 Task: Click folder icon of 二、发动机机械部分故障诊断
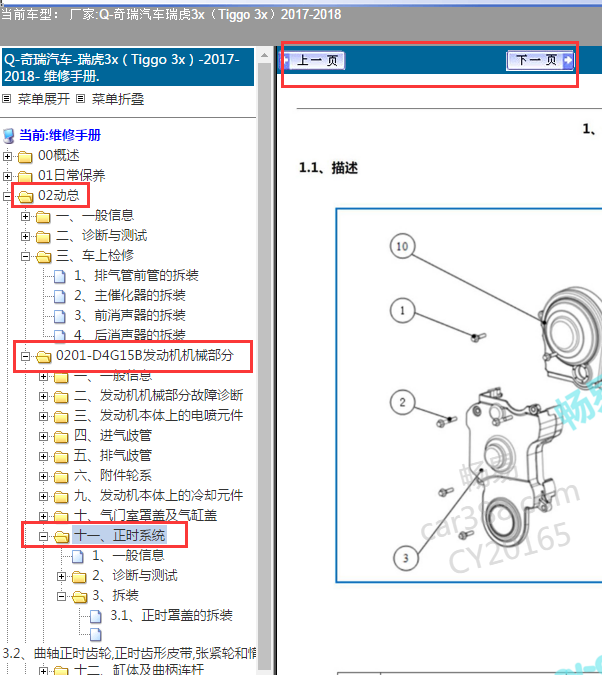(x=61, y=396)
